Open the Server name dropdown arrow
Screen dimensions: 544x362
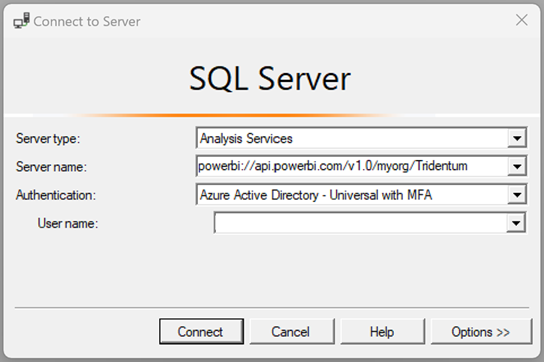tap(517, 166)
